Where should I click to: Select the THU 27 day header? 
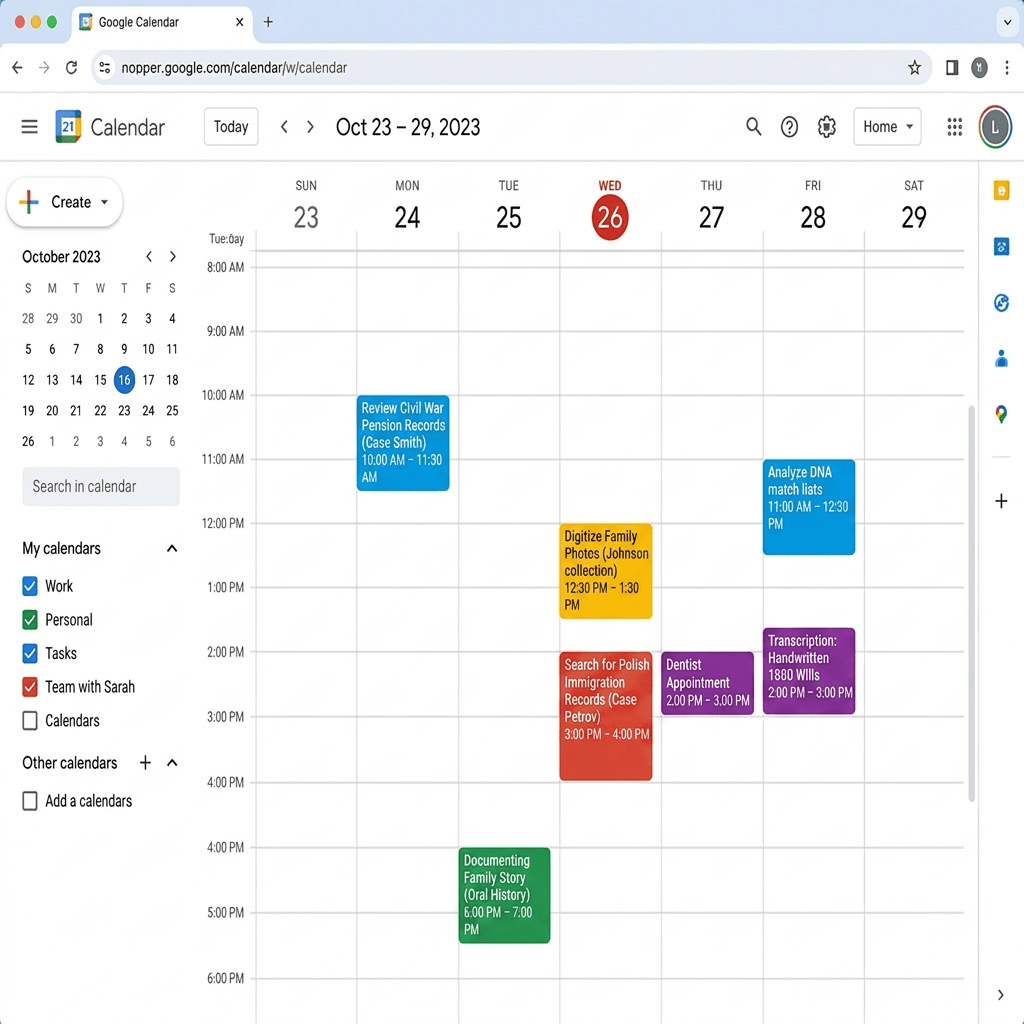click(711, 205)
